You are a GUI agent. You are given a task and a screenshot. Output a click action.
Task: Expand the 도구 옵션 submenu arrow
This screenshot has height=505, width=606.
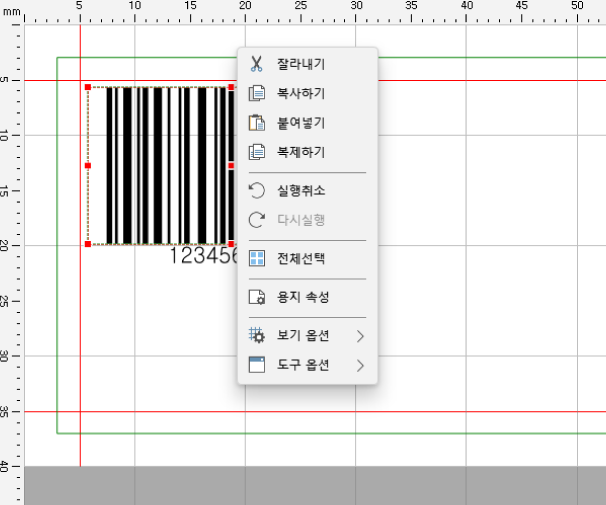coord(360,366)
